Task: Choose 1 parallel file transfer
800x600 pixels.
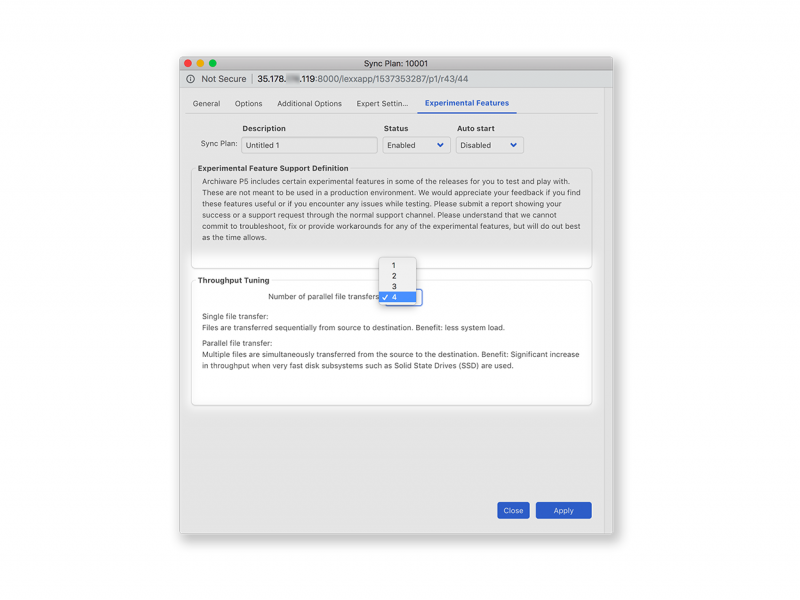Action: [x=397, y=265]
